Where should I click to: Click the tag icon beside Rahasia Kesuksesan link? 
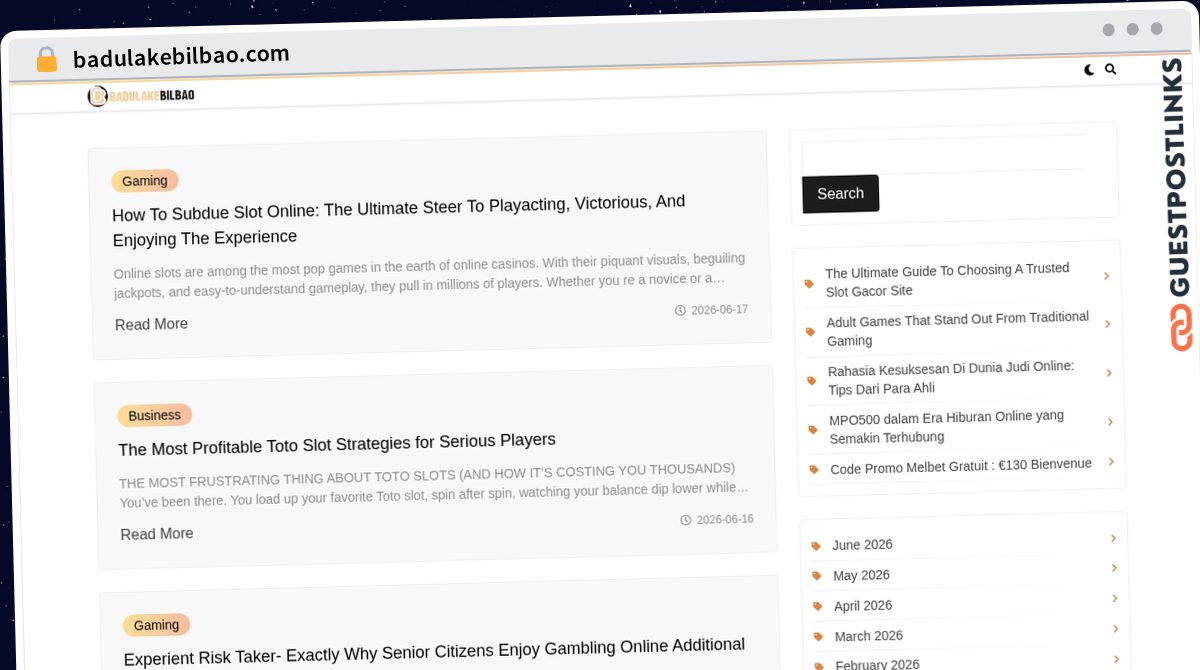click(812, 381)
